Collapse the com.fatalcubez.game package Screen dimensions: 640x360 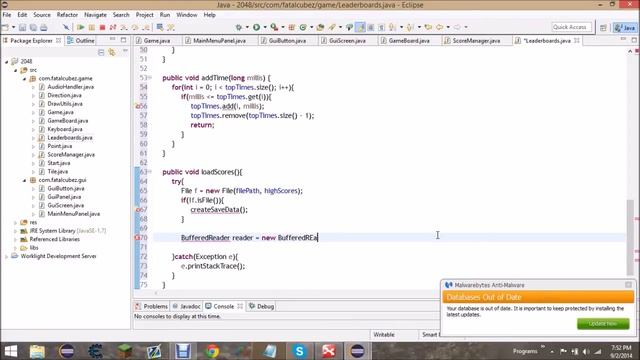(24, 78)
